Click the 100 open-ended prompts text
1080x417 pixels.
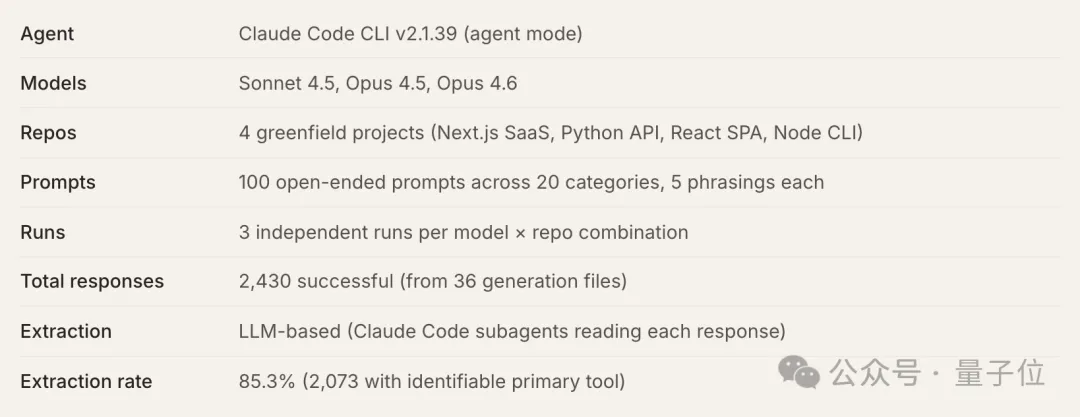click(531, 182)
